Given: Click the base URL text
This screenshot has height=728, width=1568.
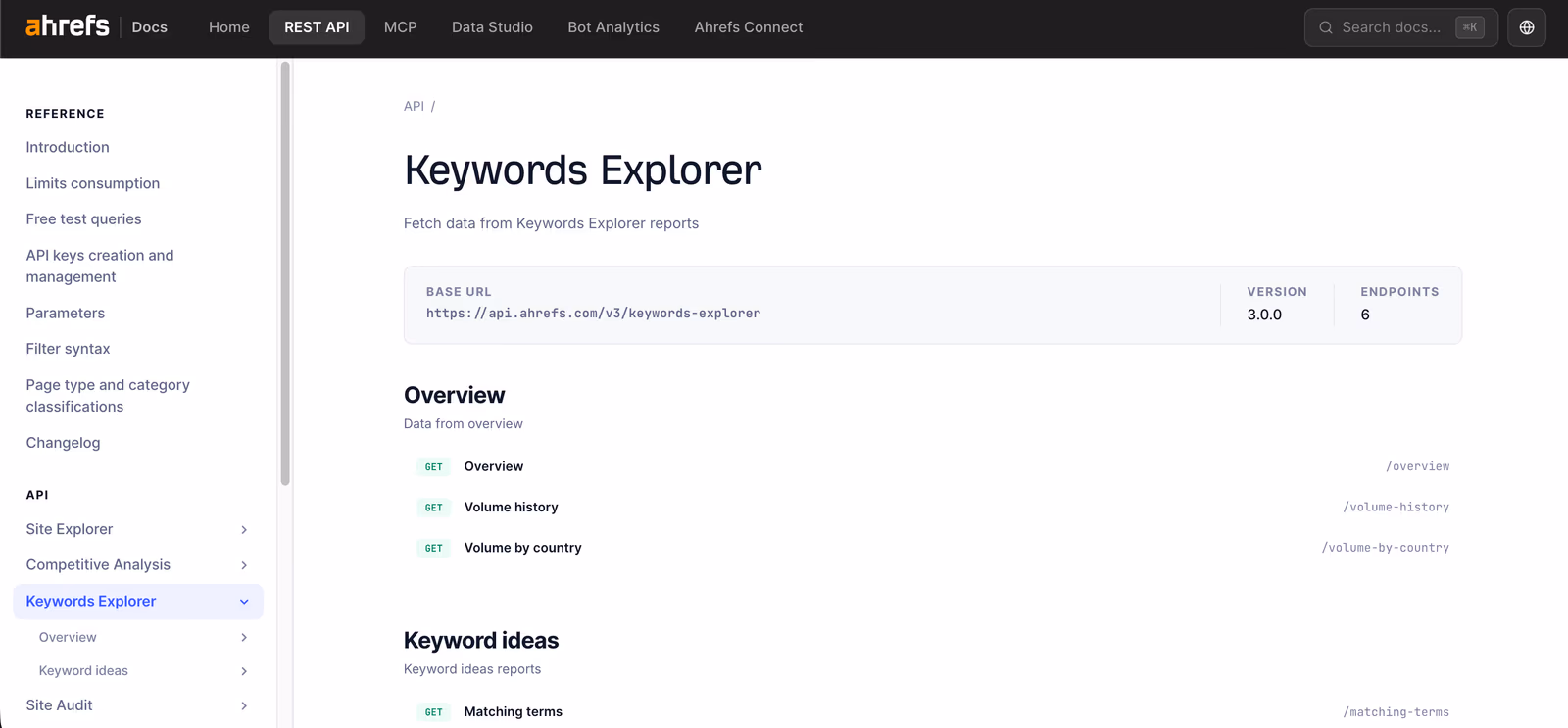Looking at the screenshot, I should pos(593,314).
